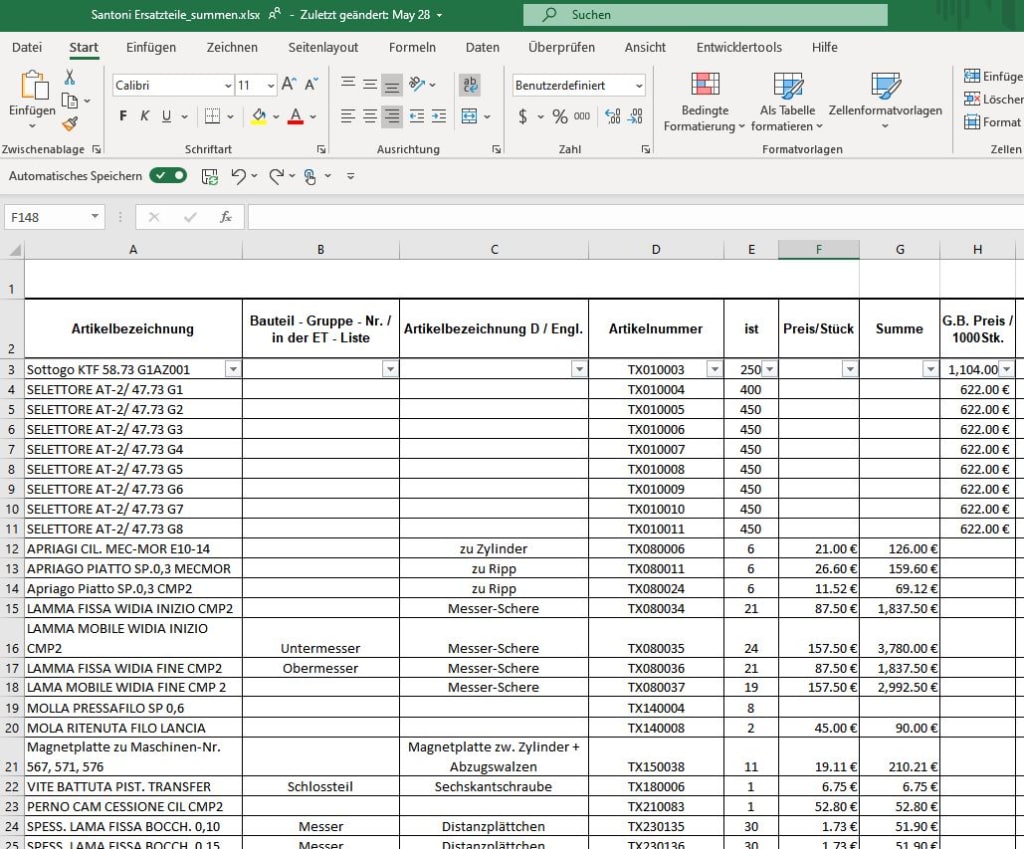Toggle Automatisches Speichern switch
Viewport: 1024px width, 849px height.
168,176
